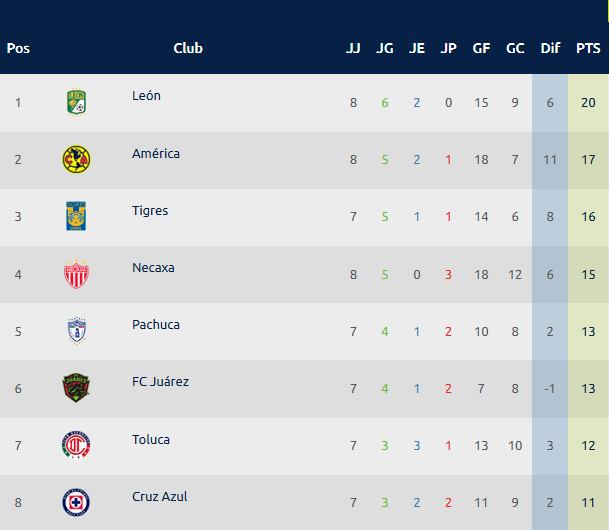609x530 pixels.
Task: Select León's 20 points cell
Action: [588, 102]
